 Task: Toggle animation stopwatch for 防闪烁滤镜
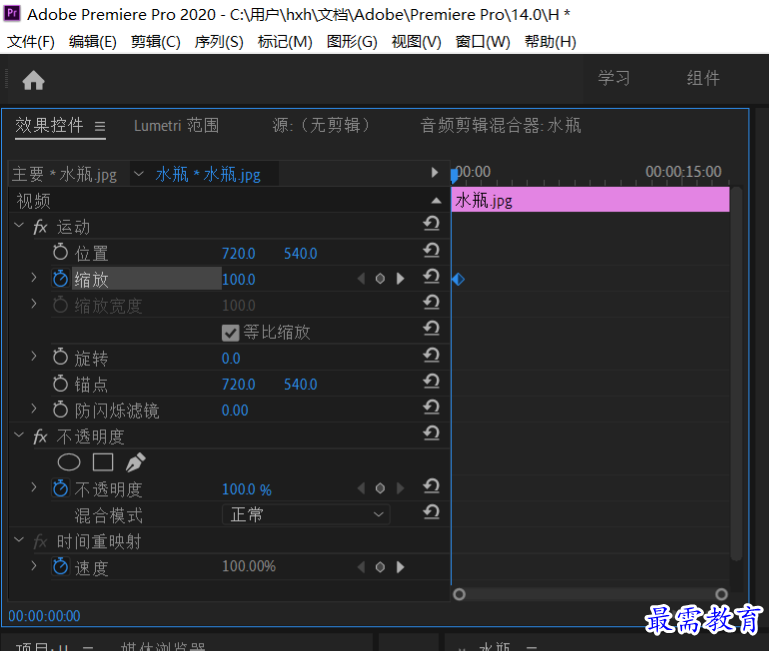point(60,410)
